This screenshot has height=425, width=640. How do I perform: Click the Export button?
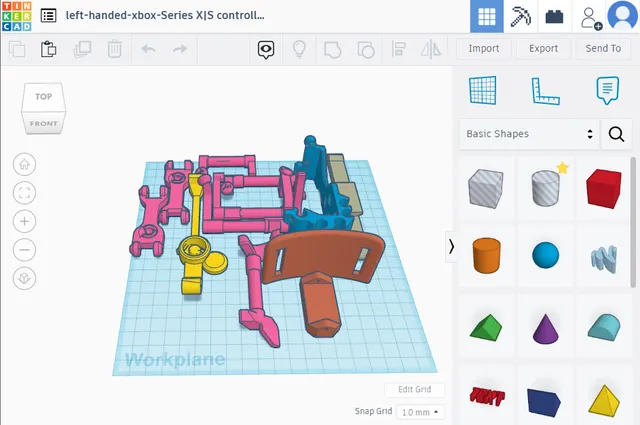tap(543, 49)
